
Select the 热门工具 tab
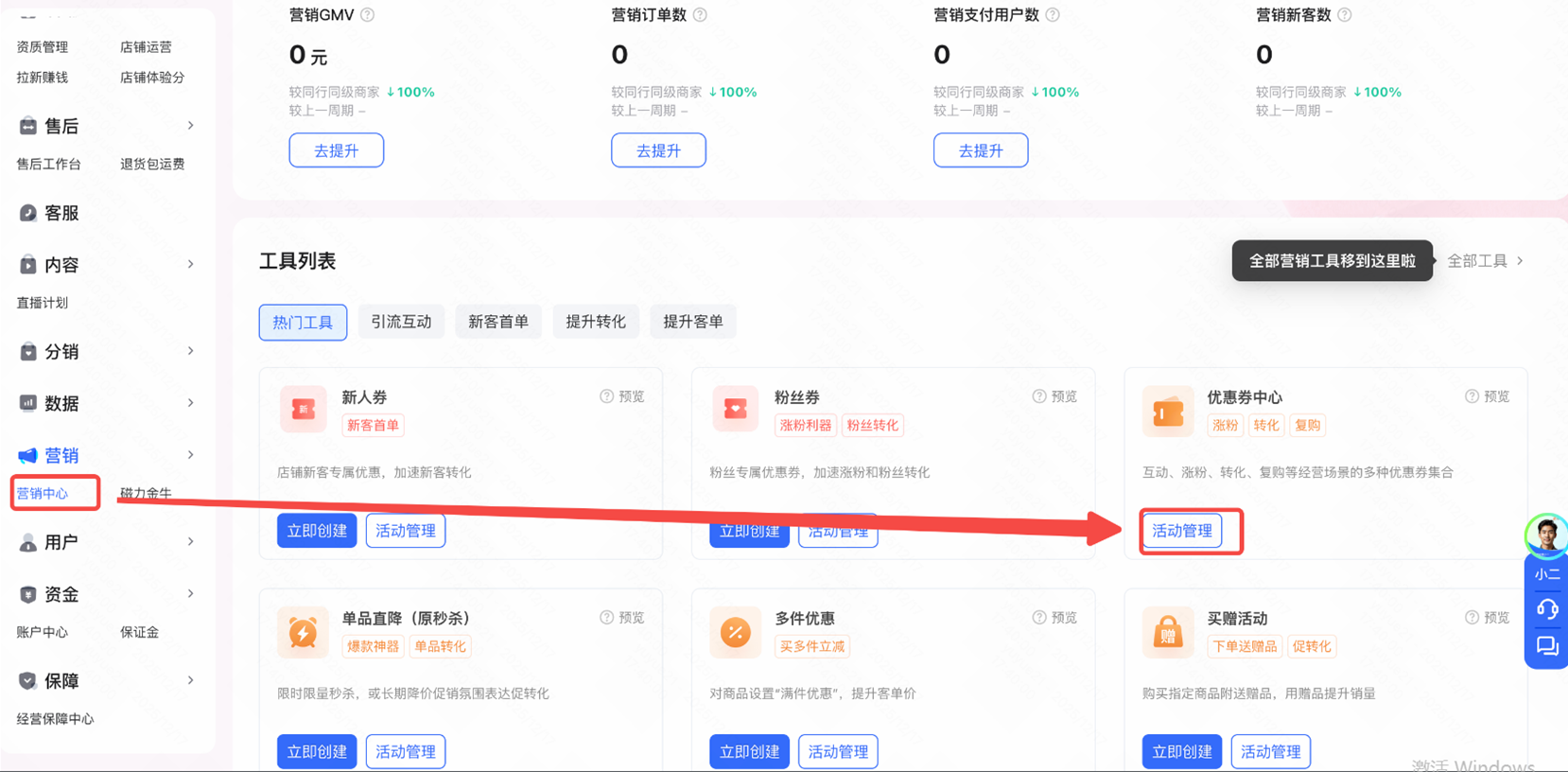pos(303,323)
